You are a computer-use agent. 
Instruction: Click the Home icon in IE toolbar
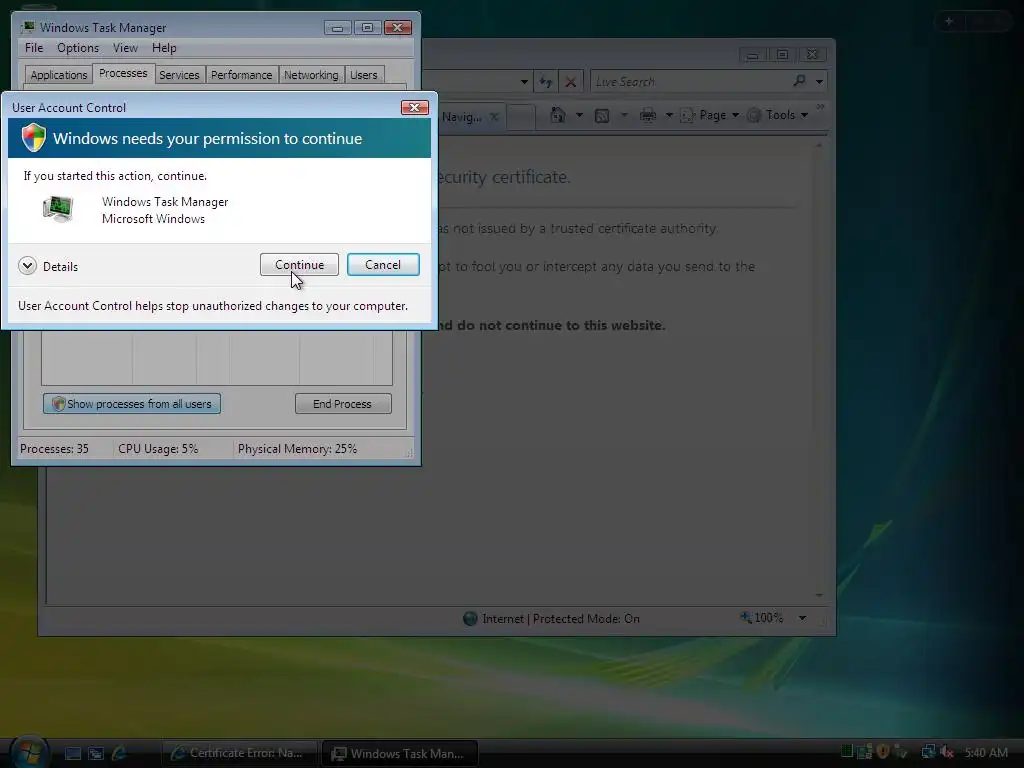point(558,115)
